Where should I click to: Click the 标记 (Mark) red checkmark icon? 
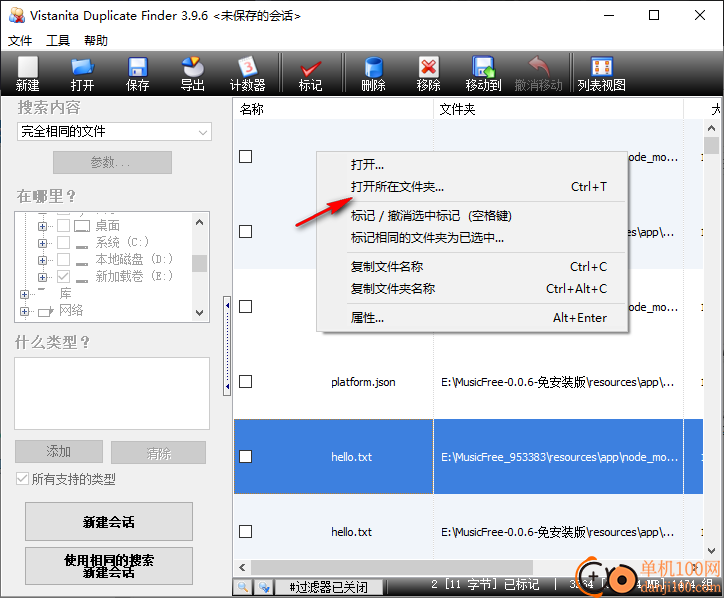(x=310, y=74)
